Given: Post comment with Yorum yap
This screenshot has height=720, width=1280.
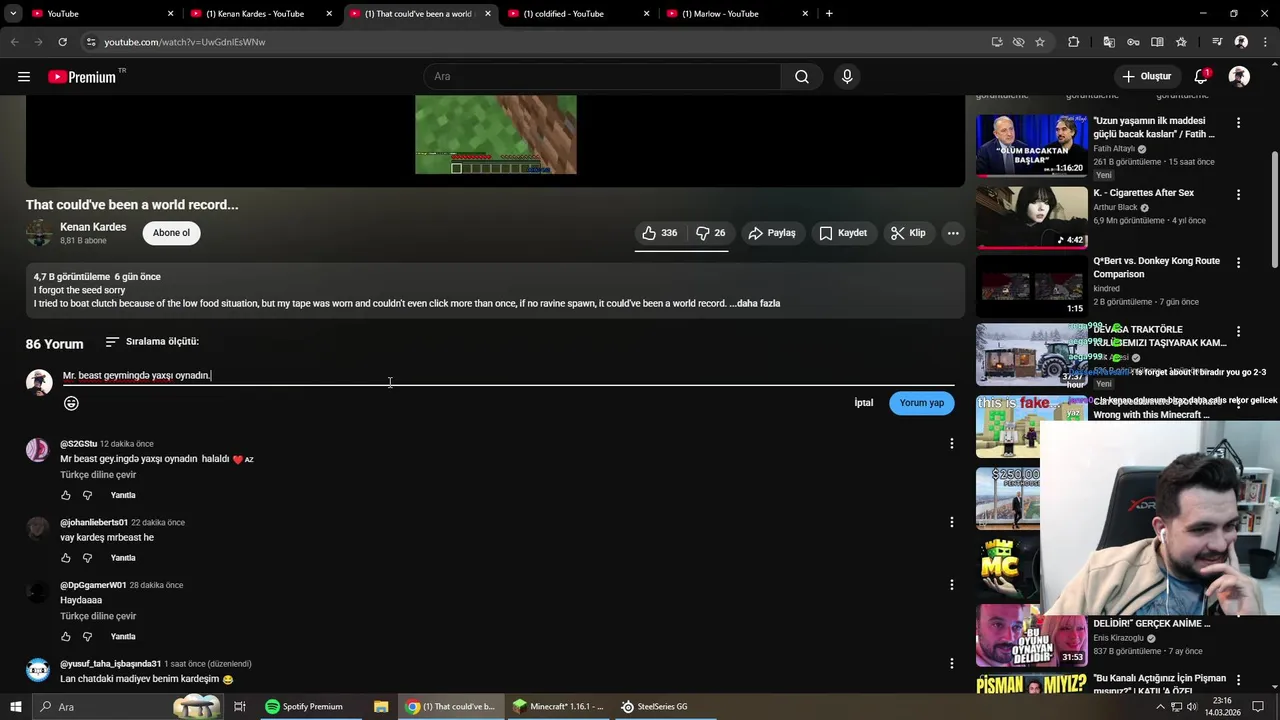Looking at the screenshot, I should point(921,403).
